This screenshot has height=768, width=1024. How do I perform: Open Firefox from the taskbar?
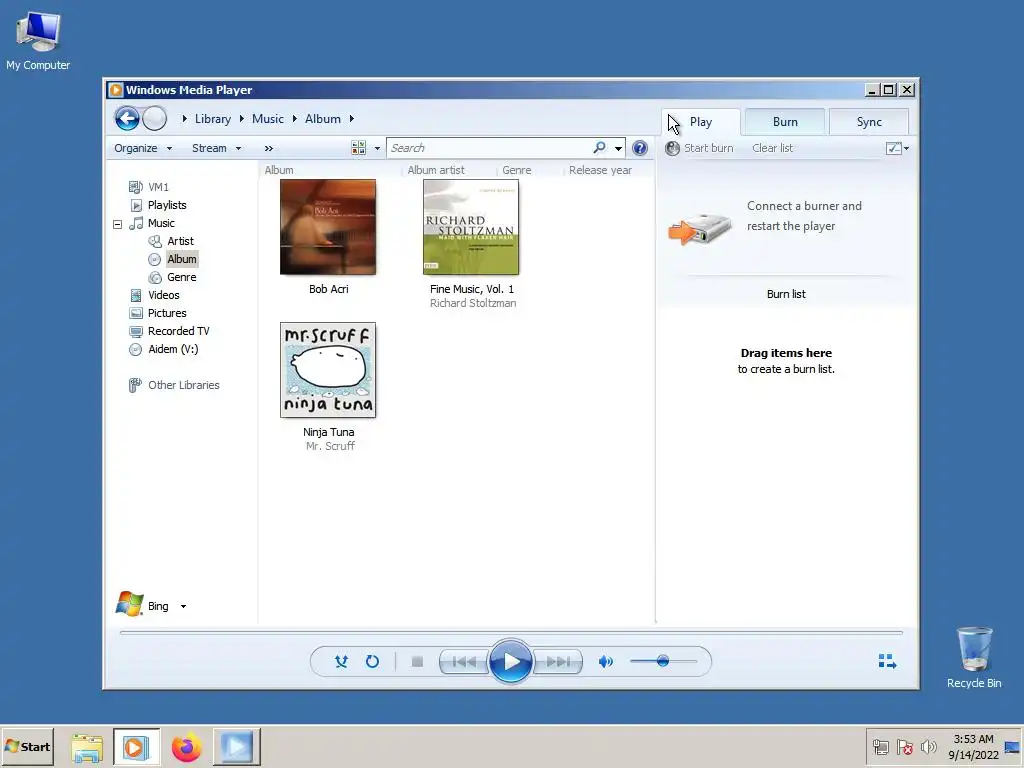click(187, 747)
